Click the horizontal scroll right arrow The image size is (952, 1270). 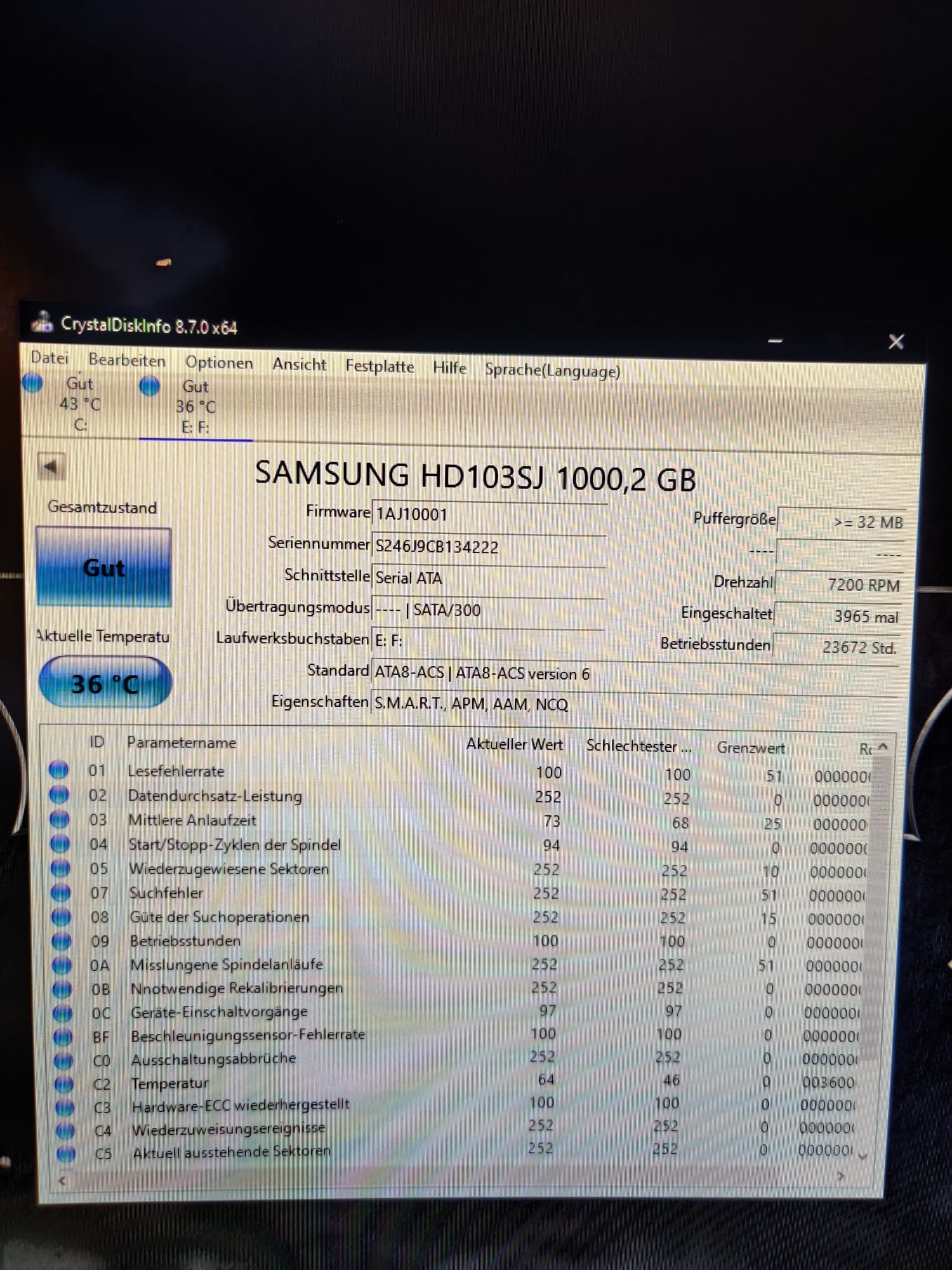tap(841, 1177)
